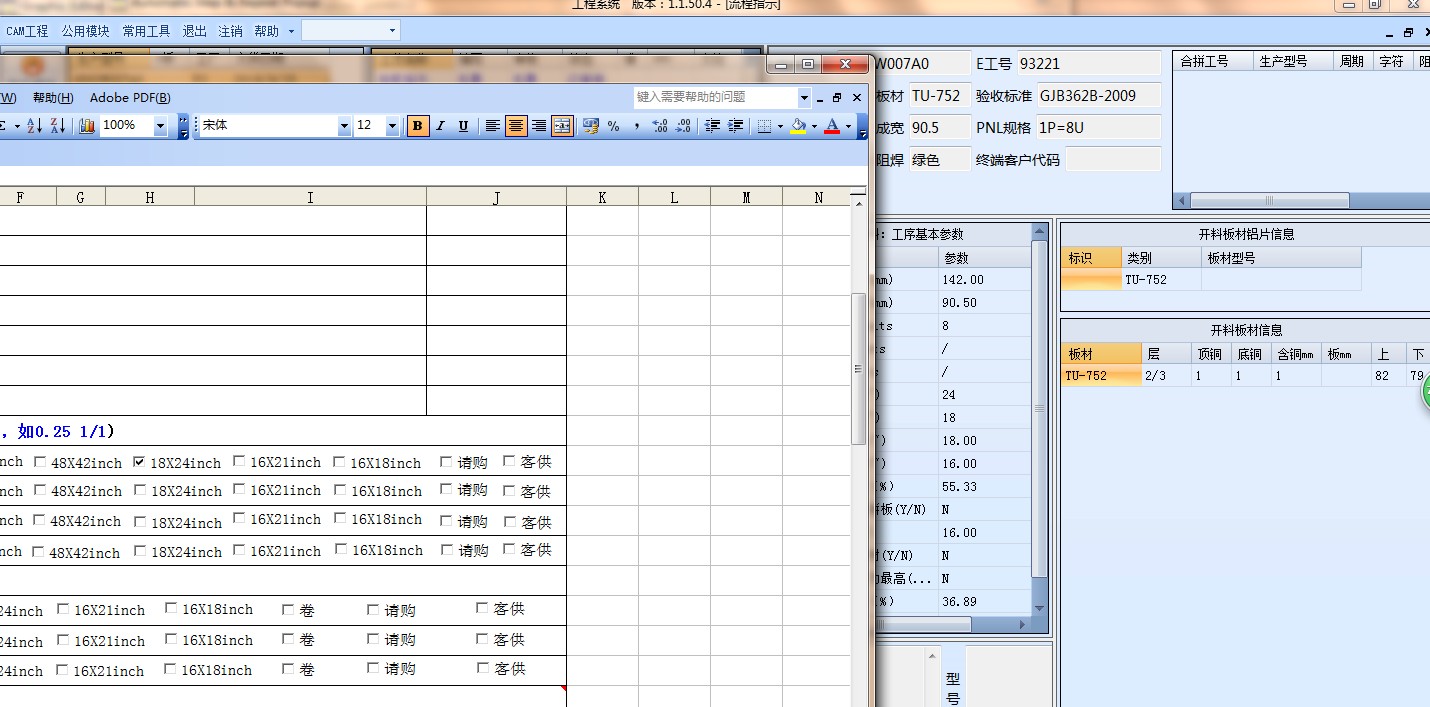Decrease decimal places

tap(683, 126)
